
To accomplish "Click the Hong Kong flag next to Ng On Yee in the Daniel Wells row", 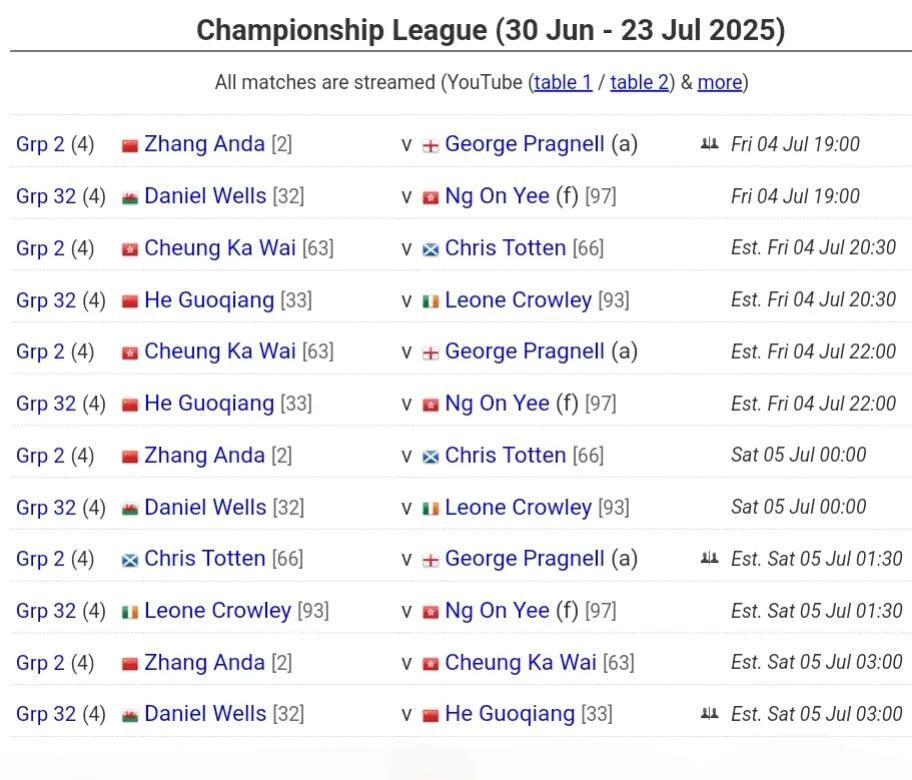I will coord(430,199).
